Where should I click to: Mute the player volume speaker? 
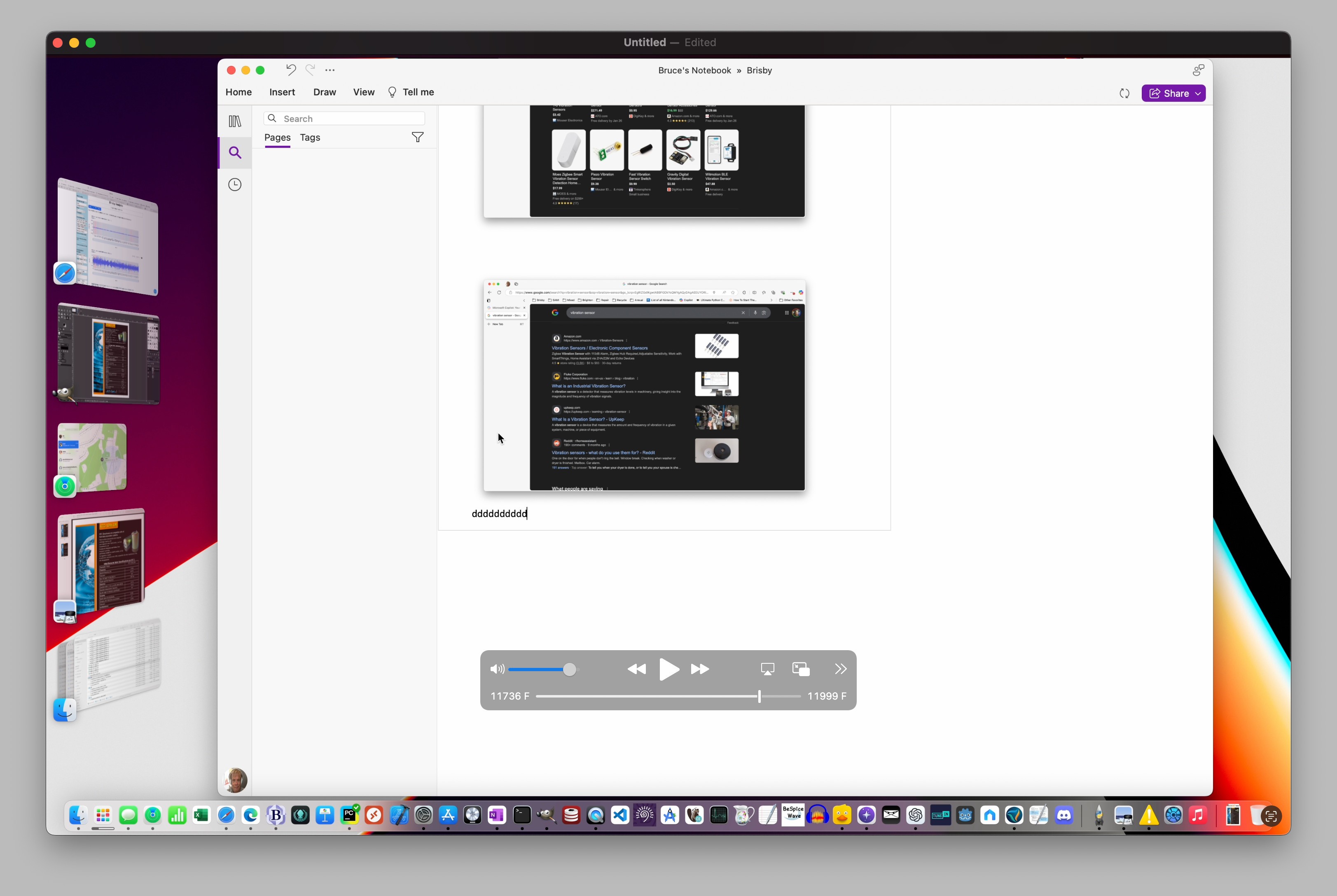tap(497, 669)
